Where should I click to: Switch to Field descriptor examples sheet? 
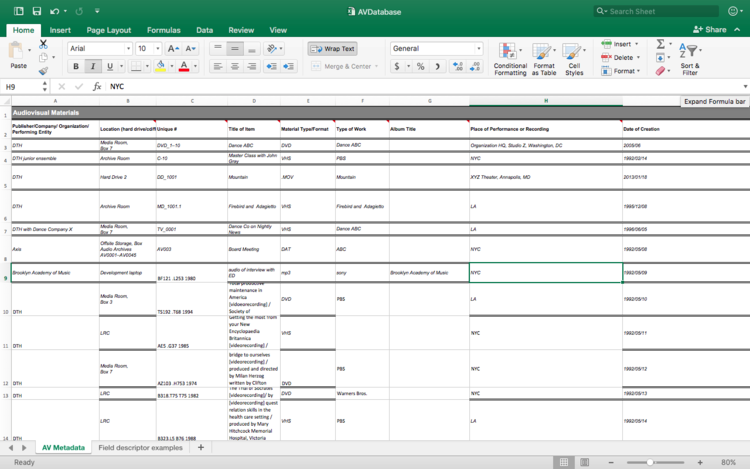coord(140,448)
